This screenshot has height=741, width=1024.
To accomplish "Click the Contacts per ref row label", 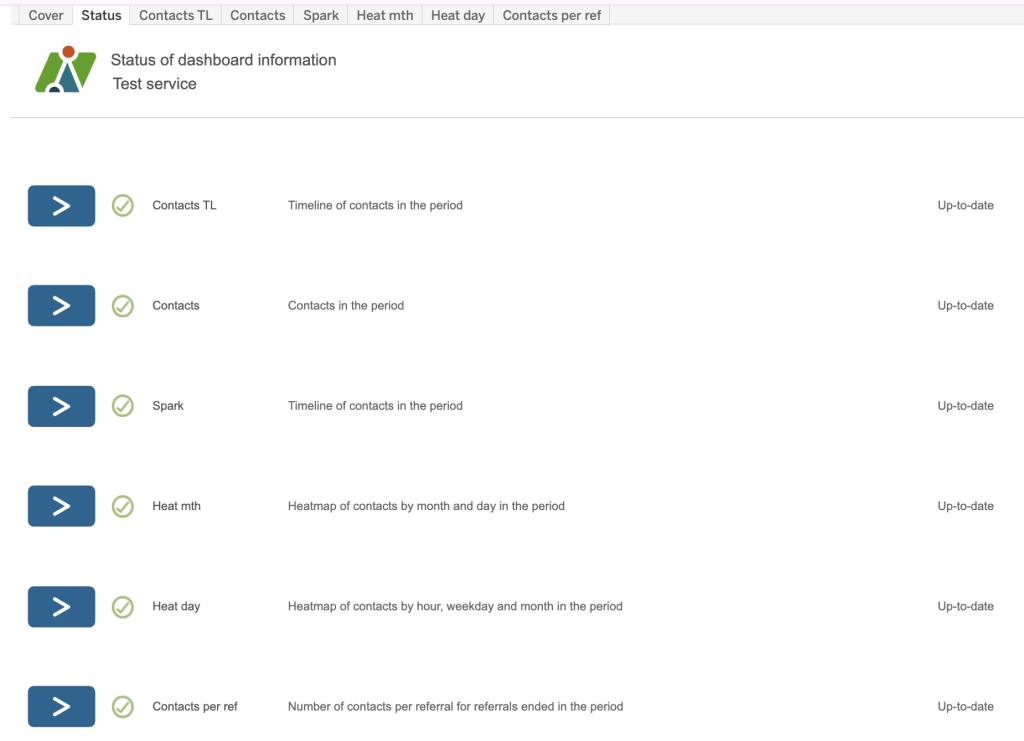I will (195, 706).
